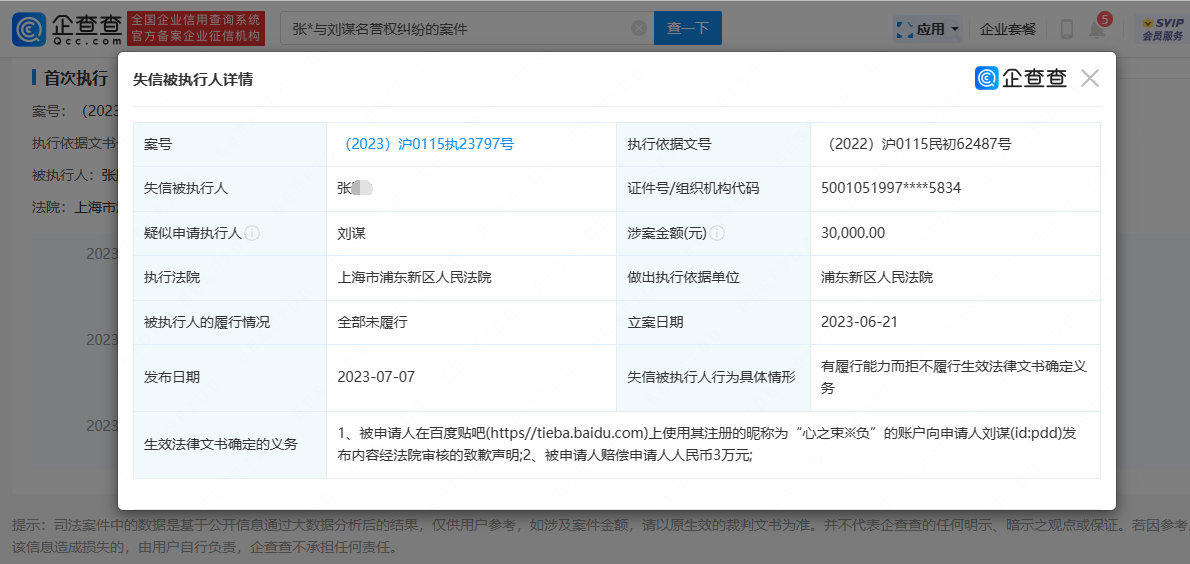The width and height of the screenshot is (1190, 564).
Task: Click the 失信被执行人详情 dialog title
Action: pos(193,80)
